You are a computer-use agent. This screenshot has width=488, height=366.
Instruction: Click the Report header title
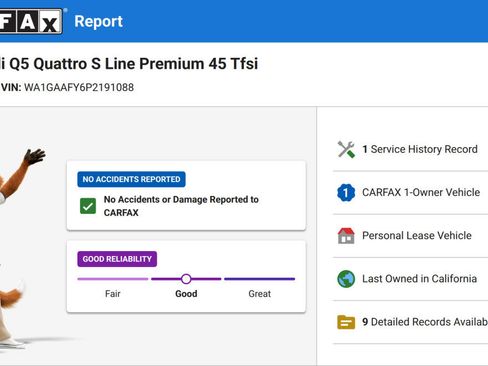pos(98,21)
